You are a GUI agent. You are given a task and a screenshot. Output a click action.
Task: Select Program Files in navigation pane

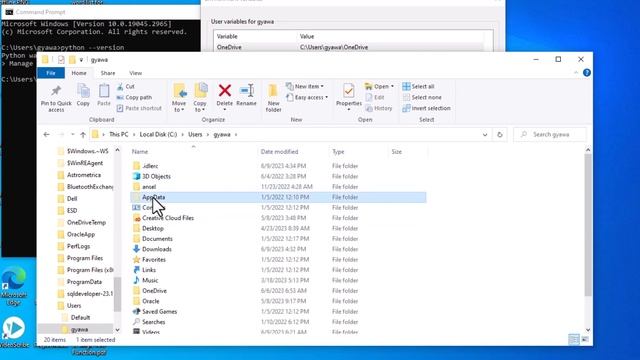point(85,258)
